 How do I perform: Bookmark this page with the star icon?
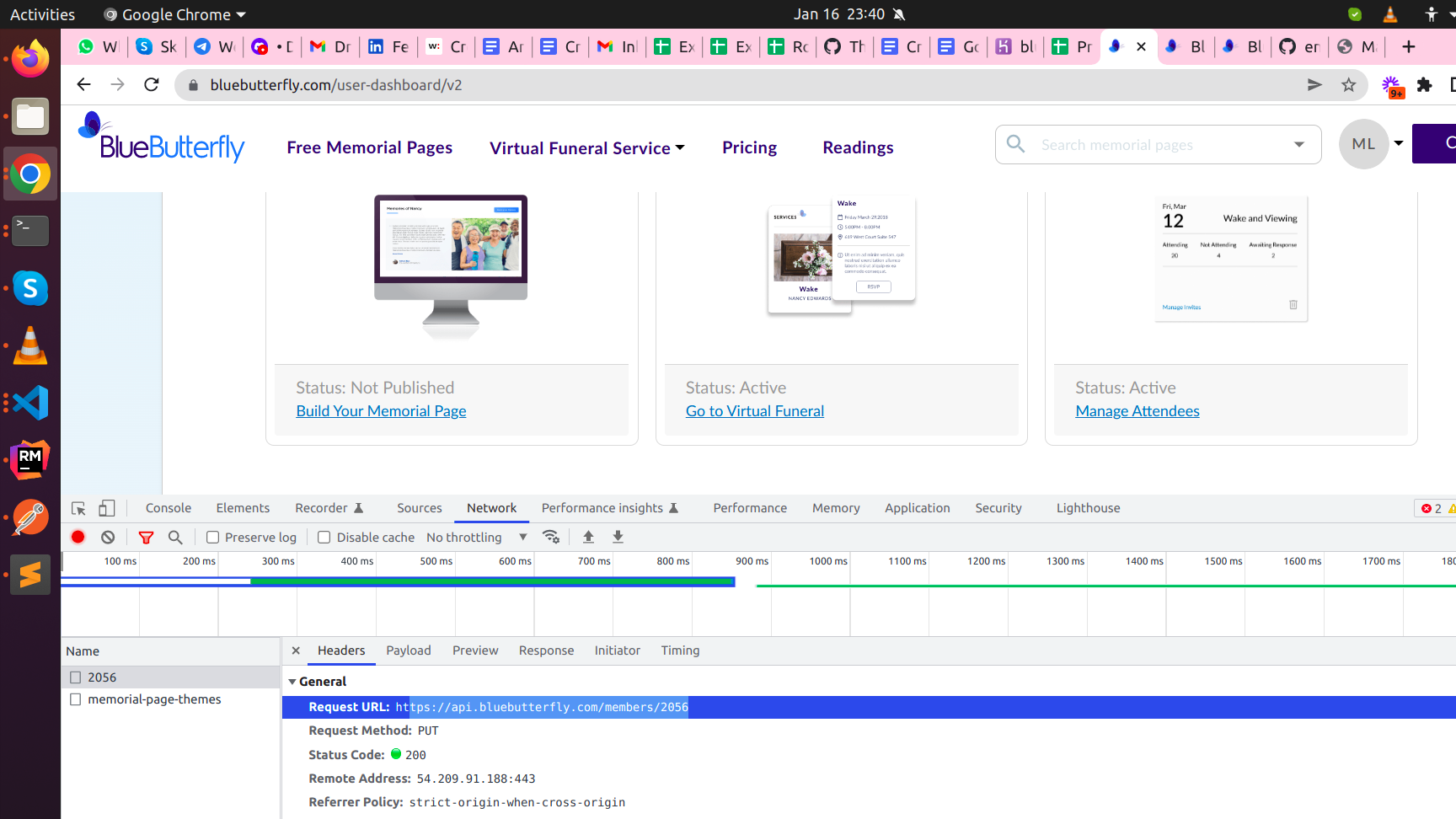[x=1348, y=84]
